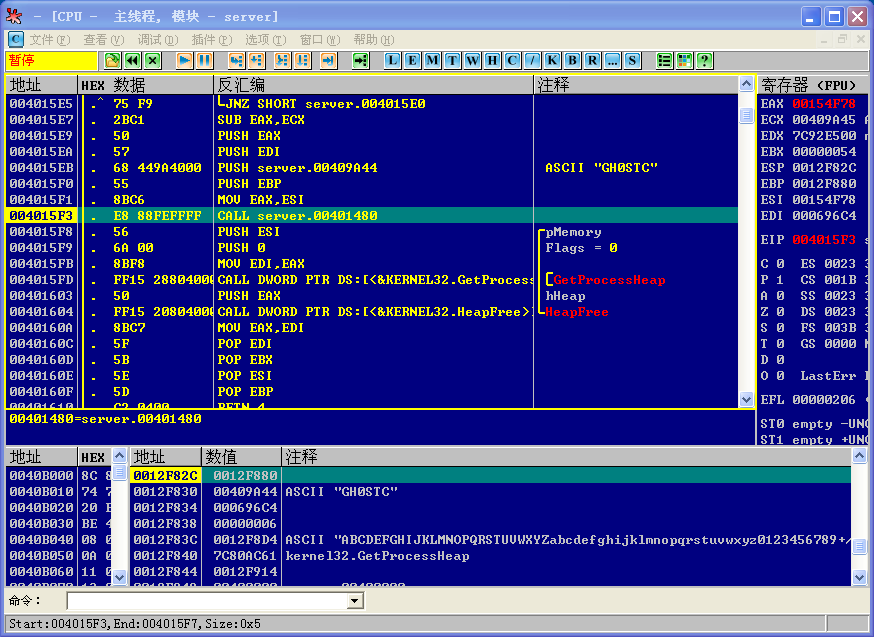
Task: Open the green help question icon
Action: click(x=705, y=60)
